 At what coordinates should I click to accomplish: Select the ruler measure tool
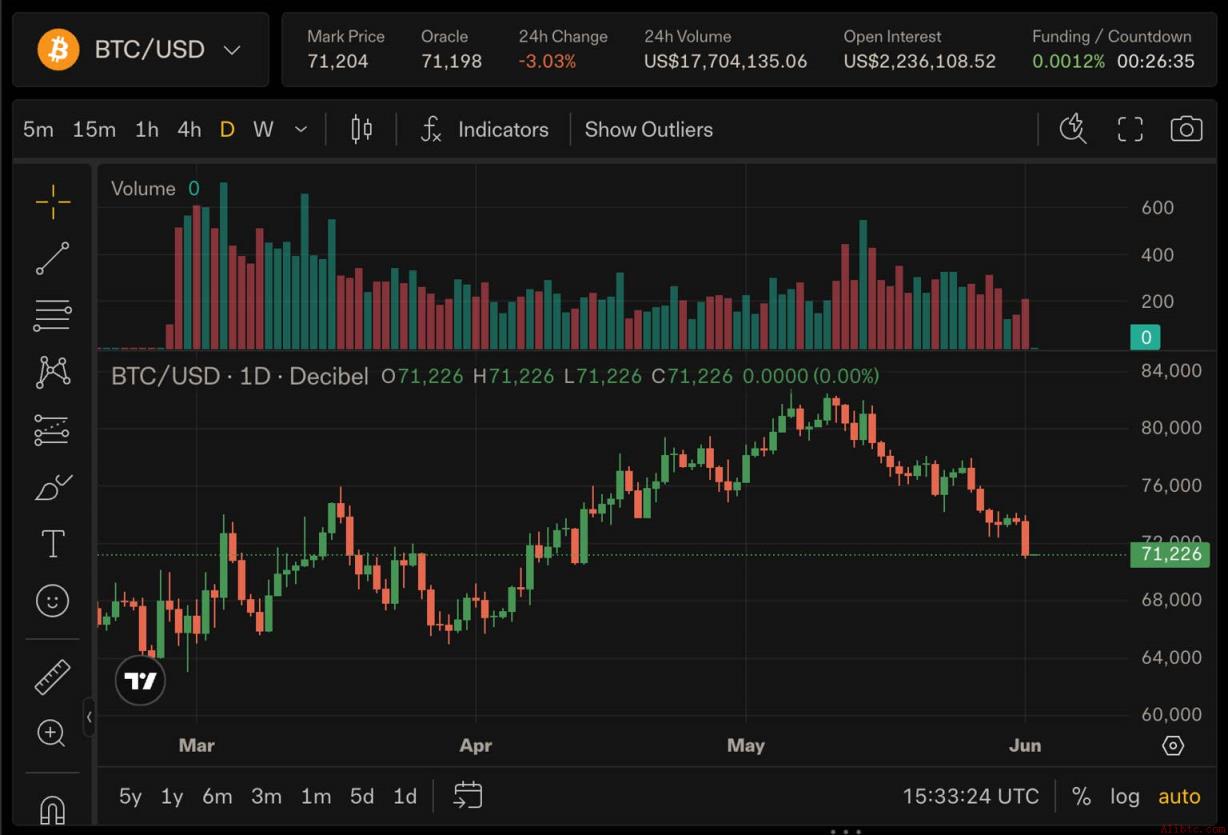tap(53, 677)
